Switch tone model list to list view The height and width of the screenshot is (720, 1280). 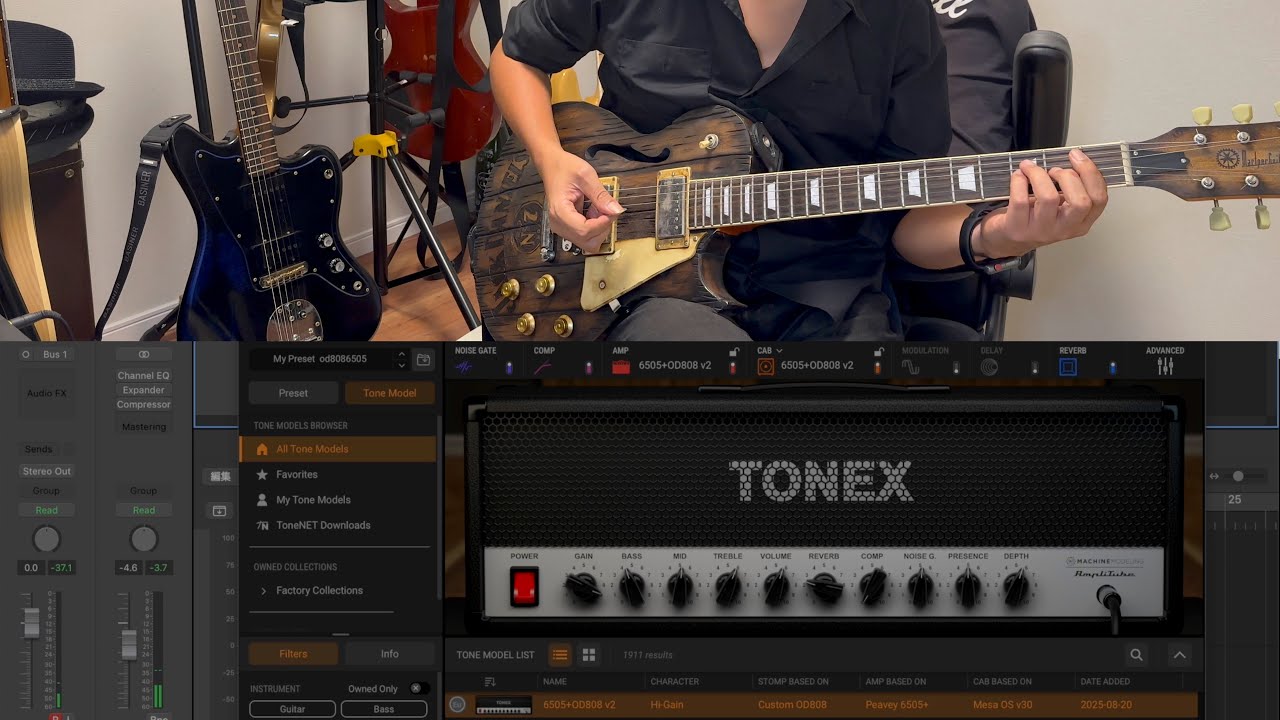pyautogui.click(x=560, y=655)
